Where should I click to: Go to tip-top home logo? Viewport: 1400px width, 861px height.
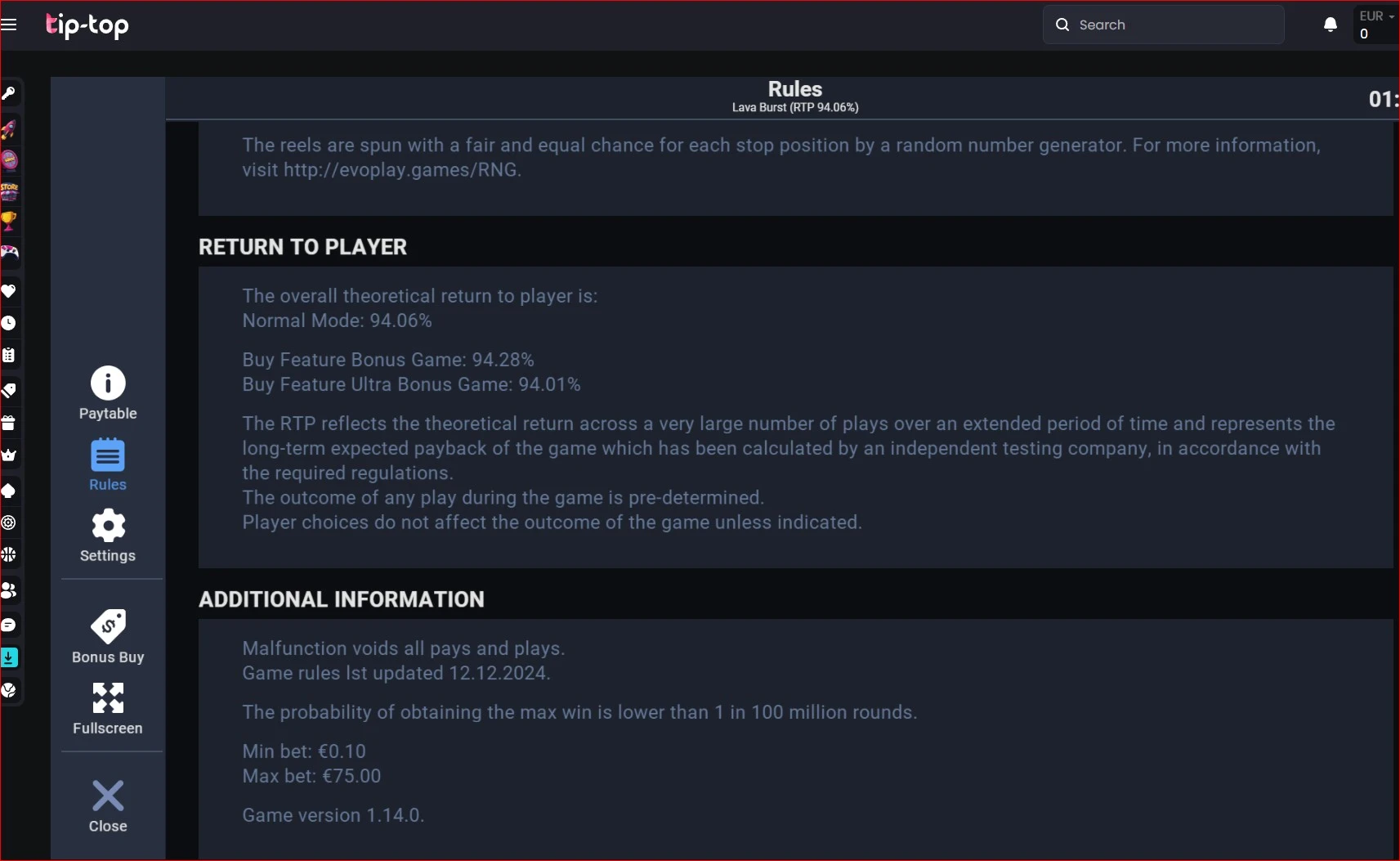87,25
